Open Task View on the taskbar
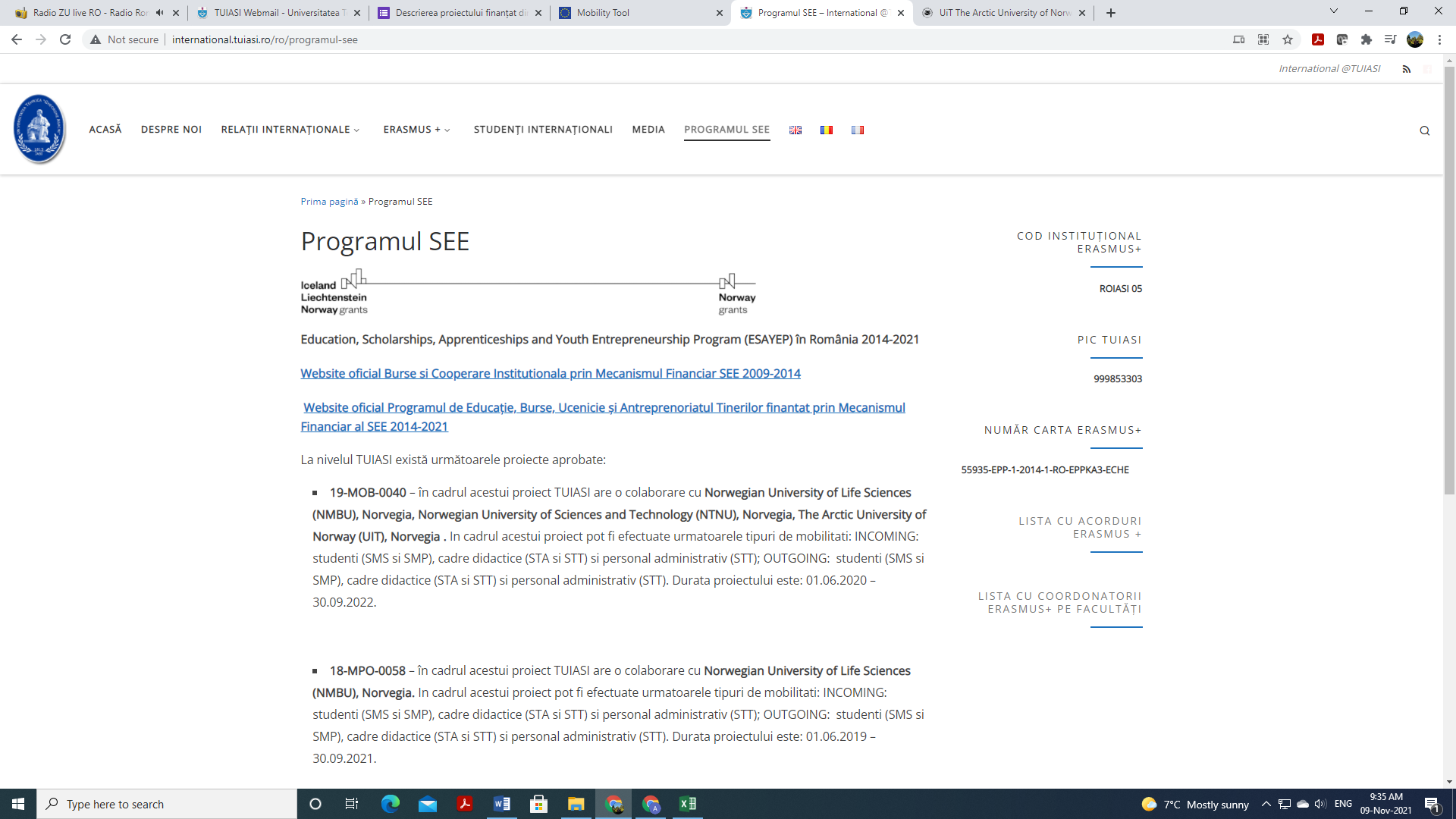 point(352,804)
